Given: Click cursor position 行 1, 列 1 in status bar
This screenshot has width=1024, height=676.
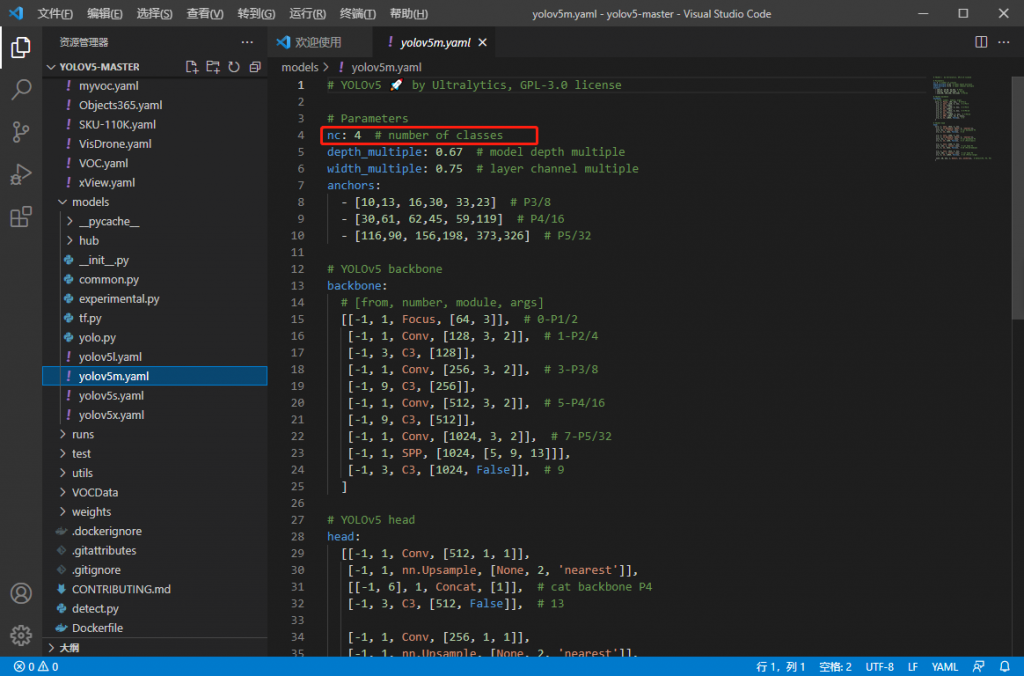Looking at the screenshot, I should 780,667.
